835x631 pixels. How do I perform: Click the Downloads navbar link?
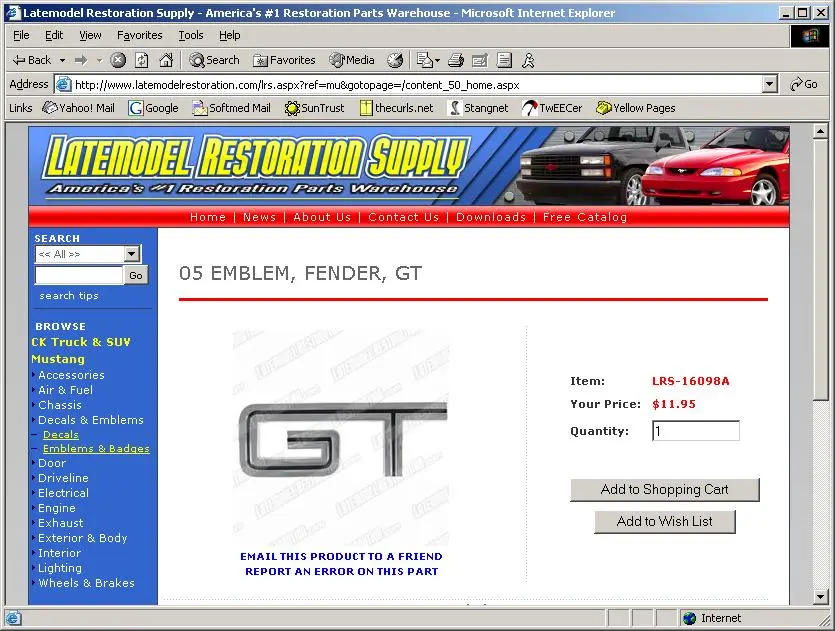click(x=491, y=217)
